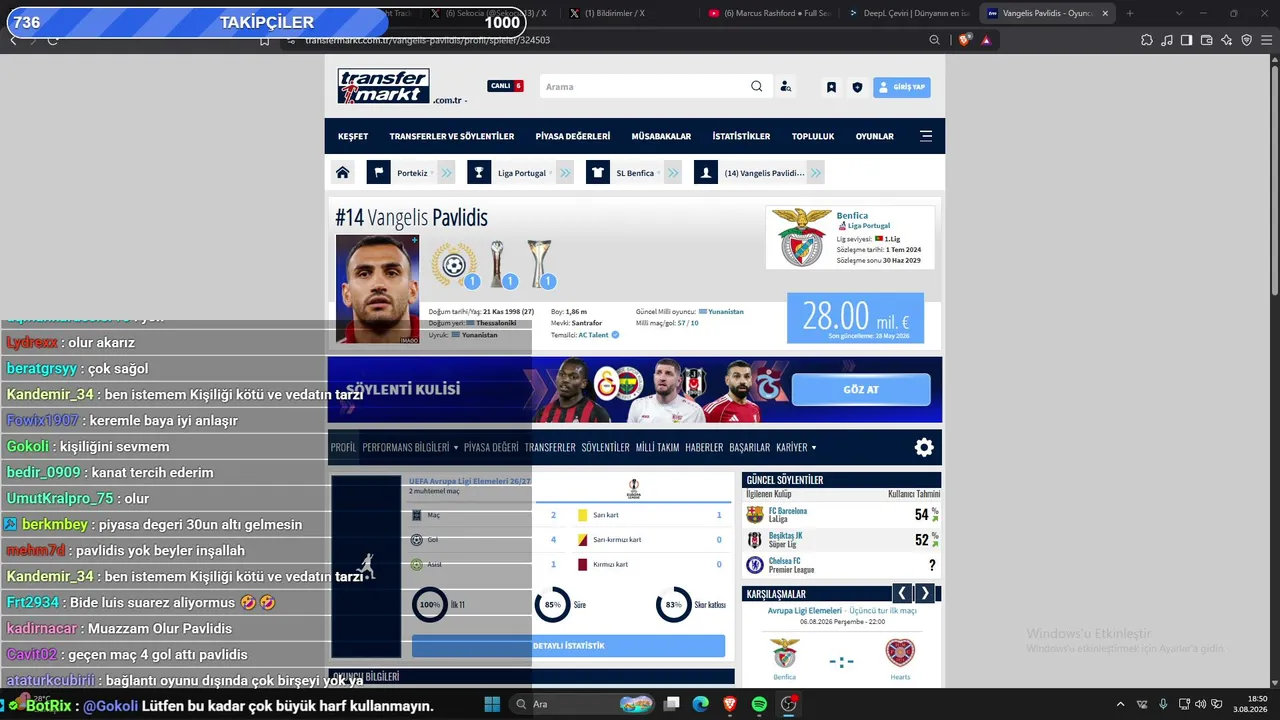Click the magnifier search icon
Image resolution: width=1280 pixels, height=720 pixels.
click(757, 87)
